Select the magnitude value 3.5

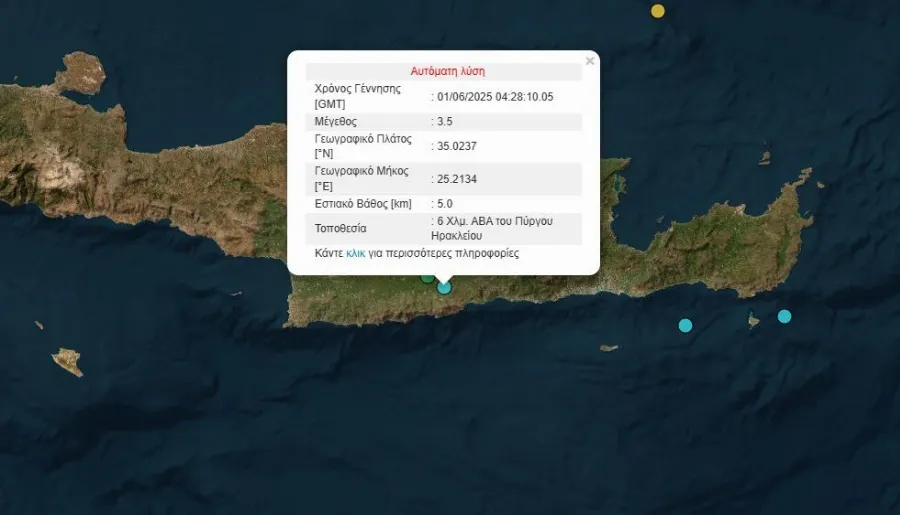(445, 121)
